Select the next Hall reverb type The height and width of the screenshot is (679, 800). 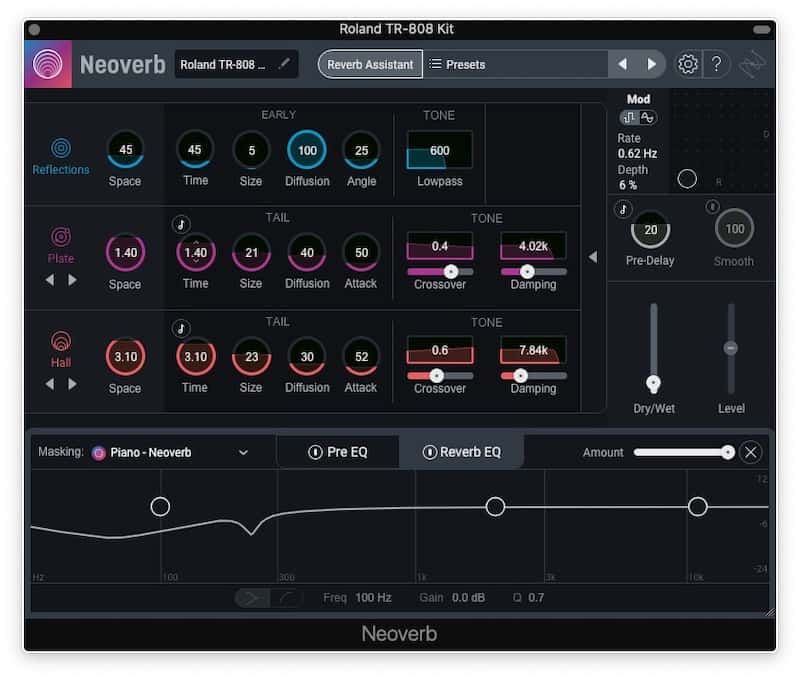[x=72, y=384]
